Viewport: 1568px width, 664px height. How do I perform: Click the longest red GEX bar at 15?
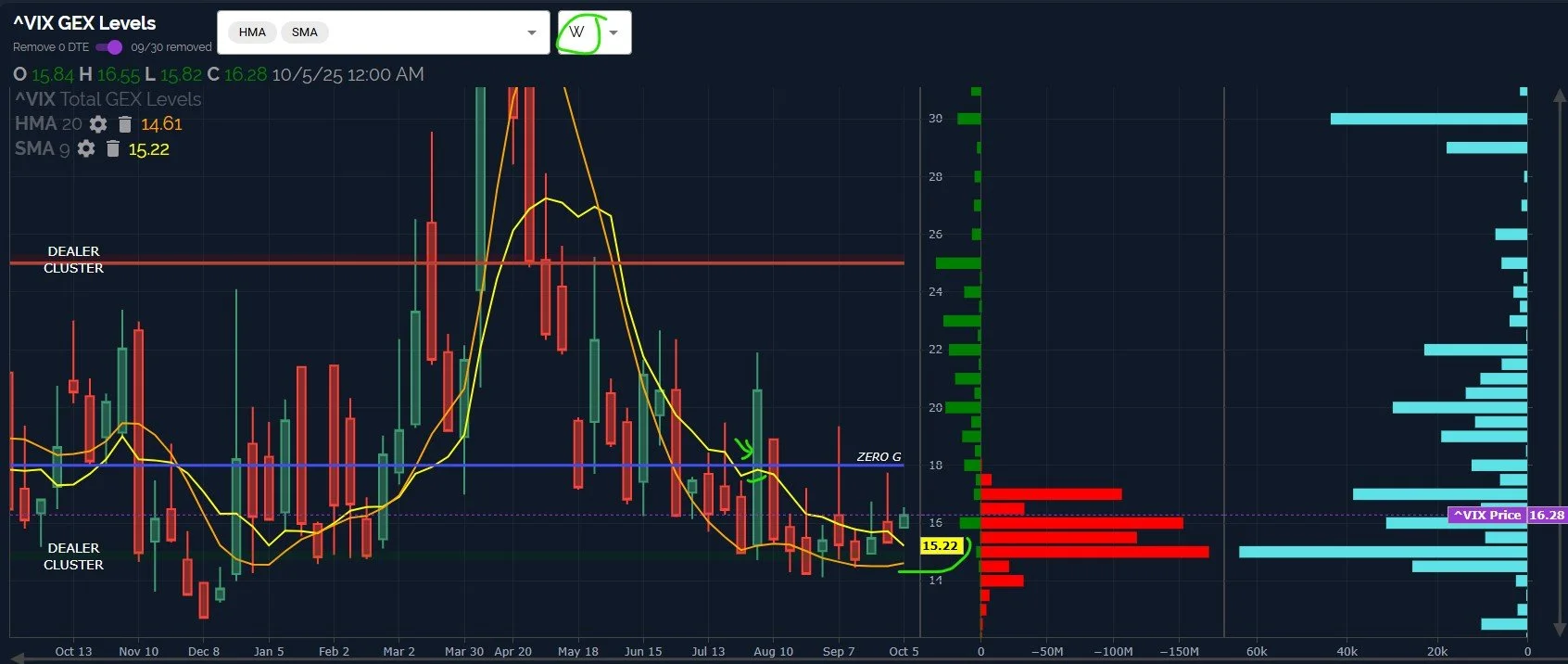tap(1094, 552)
